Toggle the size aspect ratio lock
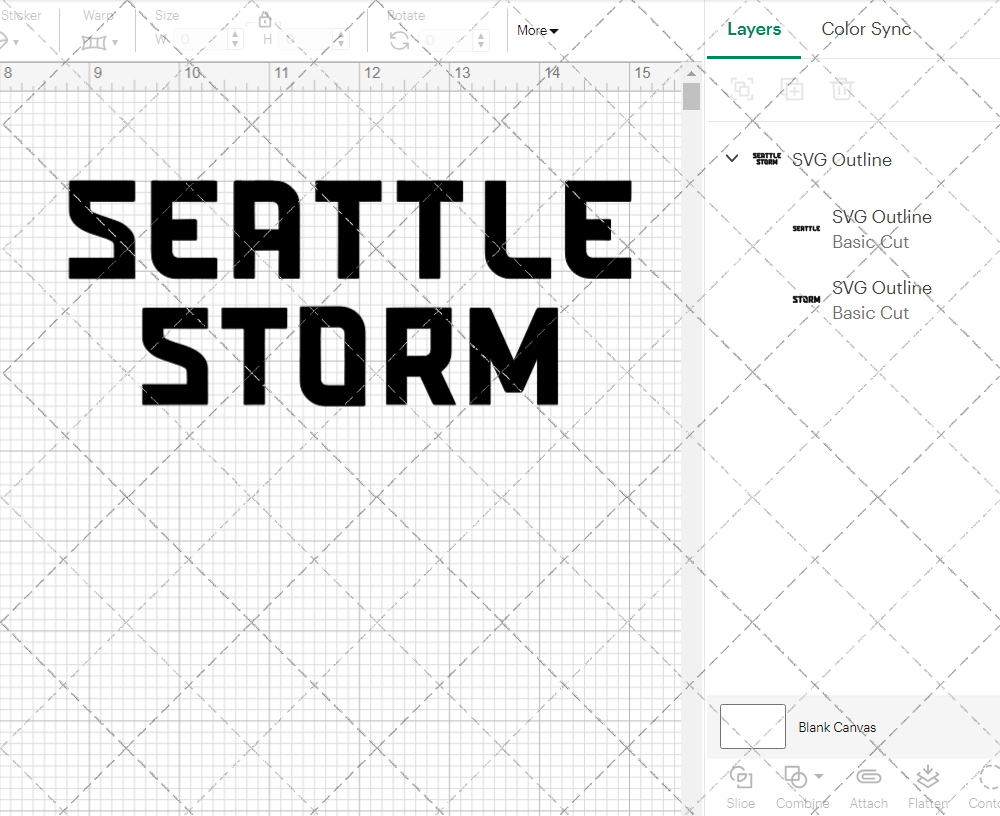This screenshot has height=816, width=1000. pyautogui.click(x=265, y=19)
